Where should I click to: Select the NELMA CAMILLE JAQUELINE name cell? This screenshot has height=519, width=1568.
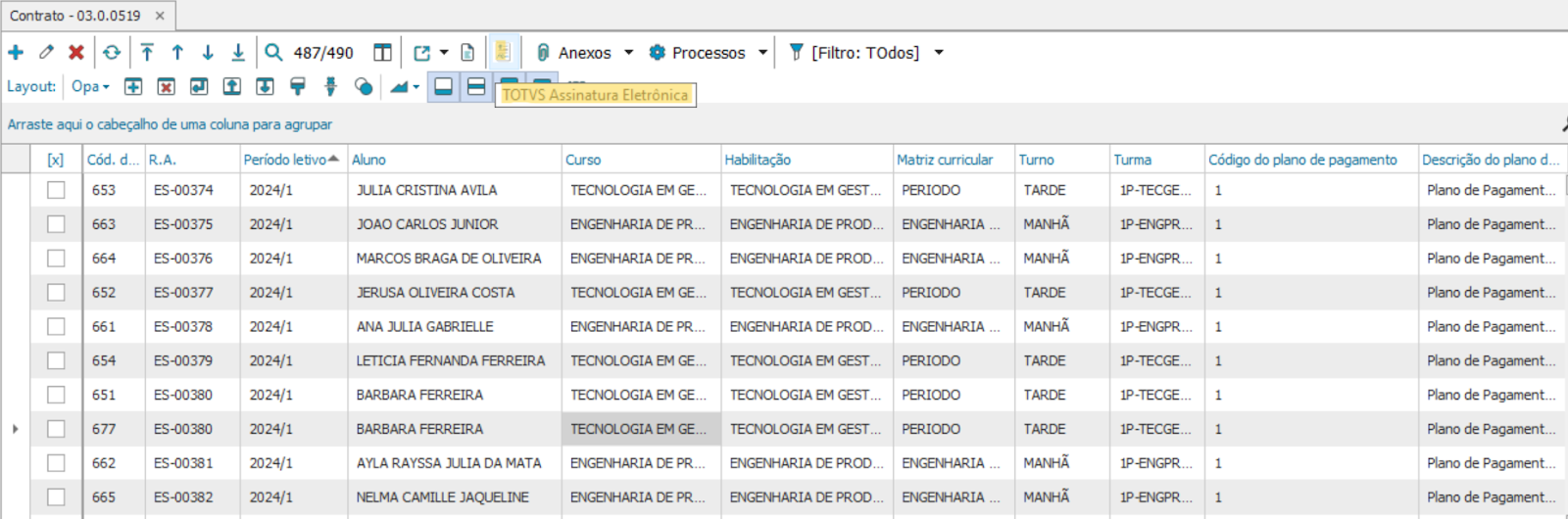coord(455,497)
